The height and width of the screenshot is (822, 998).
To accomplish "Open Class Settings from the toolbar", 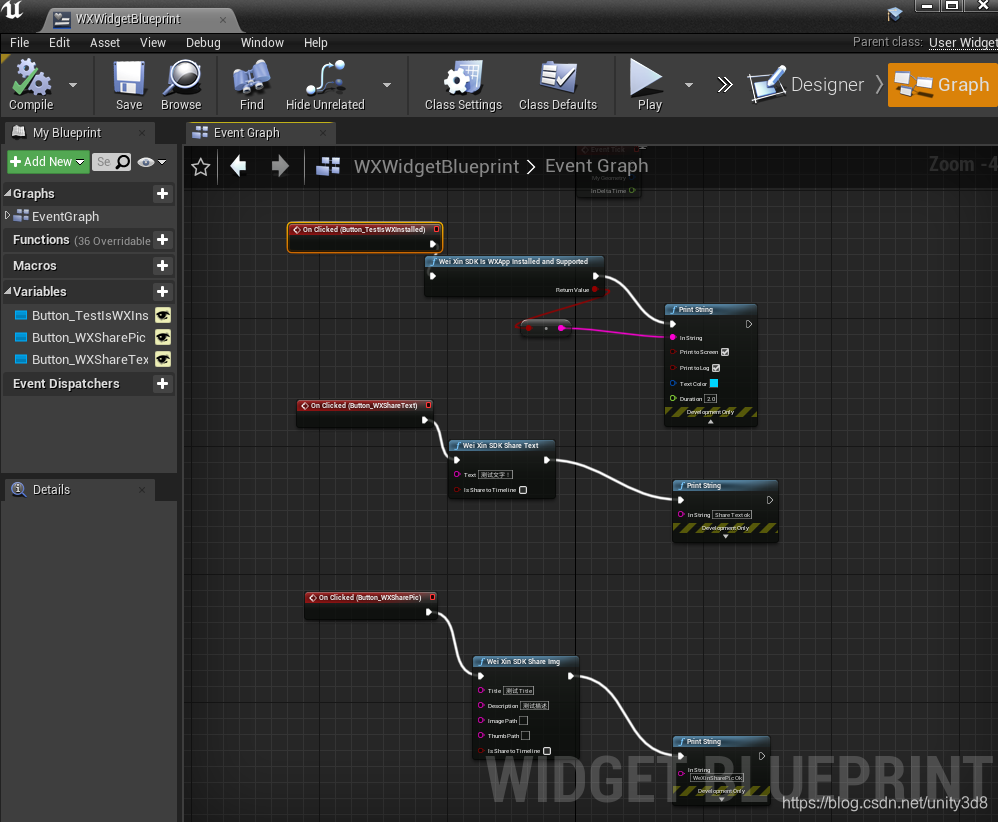I will 463,85.
